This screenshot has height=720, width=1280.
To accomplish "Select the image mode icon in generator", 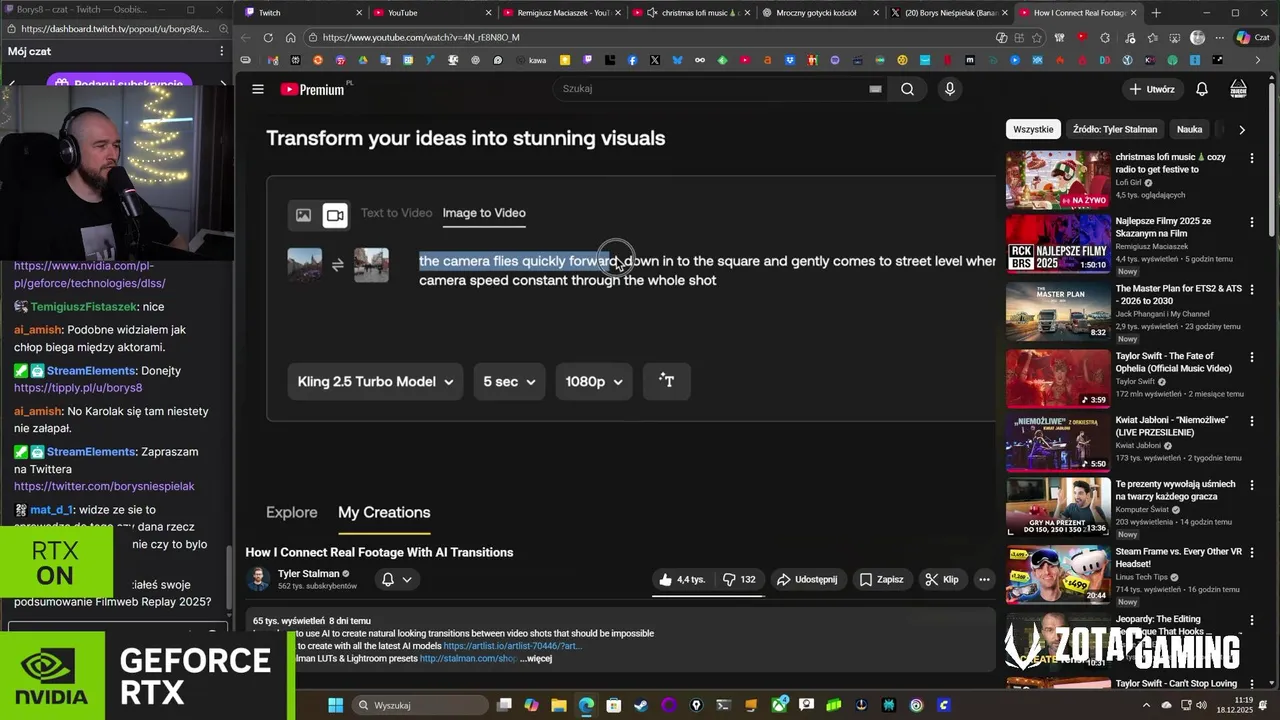I will pyautogui.click(x=304, y=215).
